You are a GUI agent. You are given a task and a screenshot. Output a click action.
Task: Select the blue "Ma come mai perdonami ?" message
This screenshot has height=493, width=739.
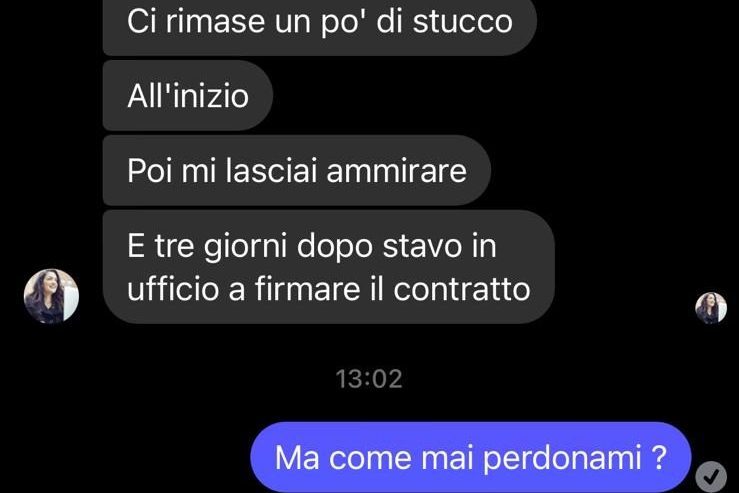tap(470, 457)
